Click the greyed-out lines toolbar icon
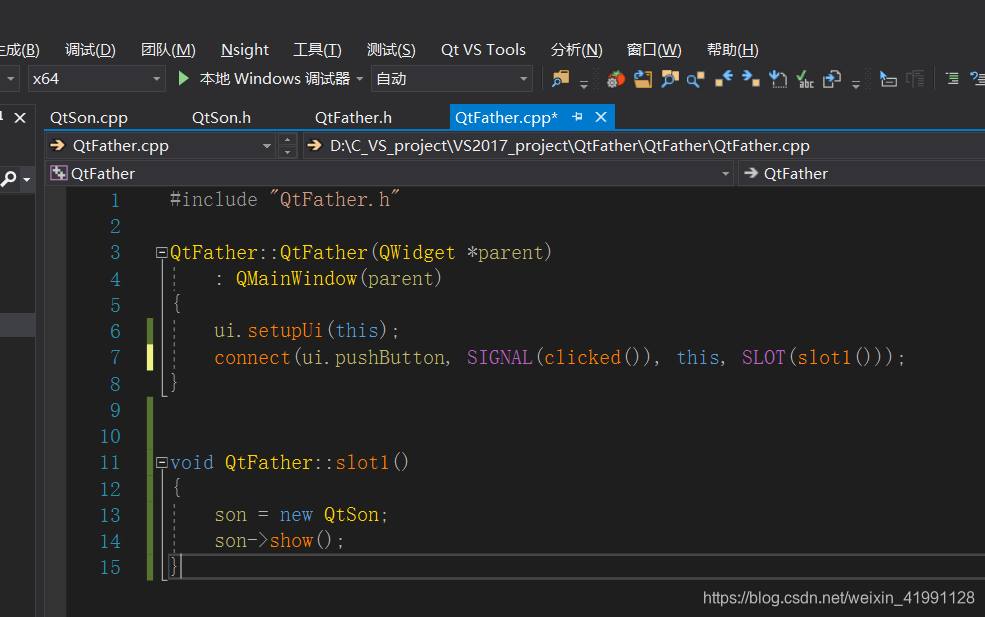985x617 pixels. coord(915,79)
